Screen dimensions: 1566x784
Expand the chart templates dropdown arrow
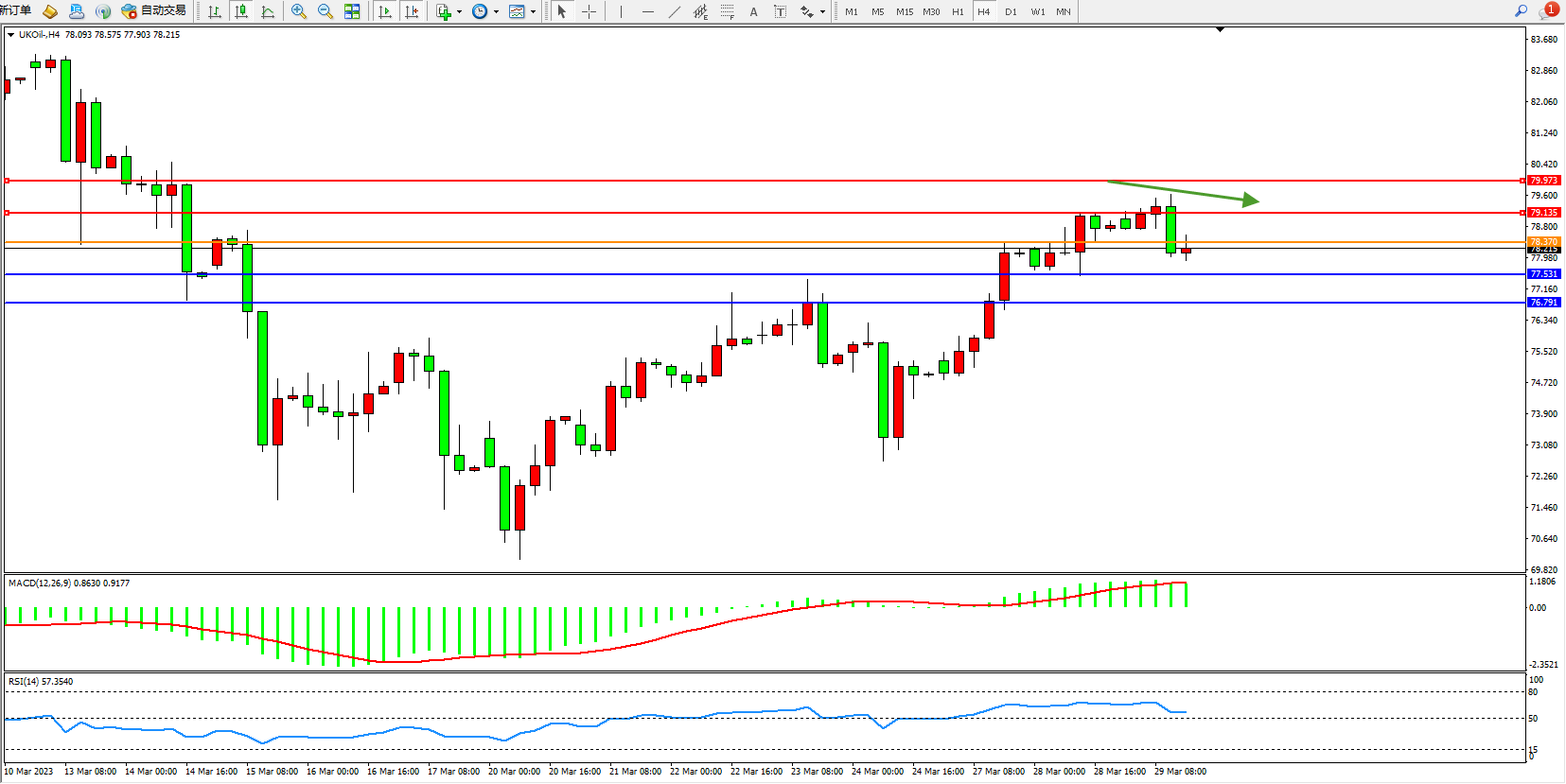[x=533, y=12]
